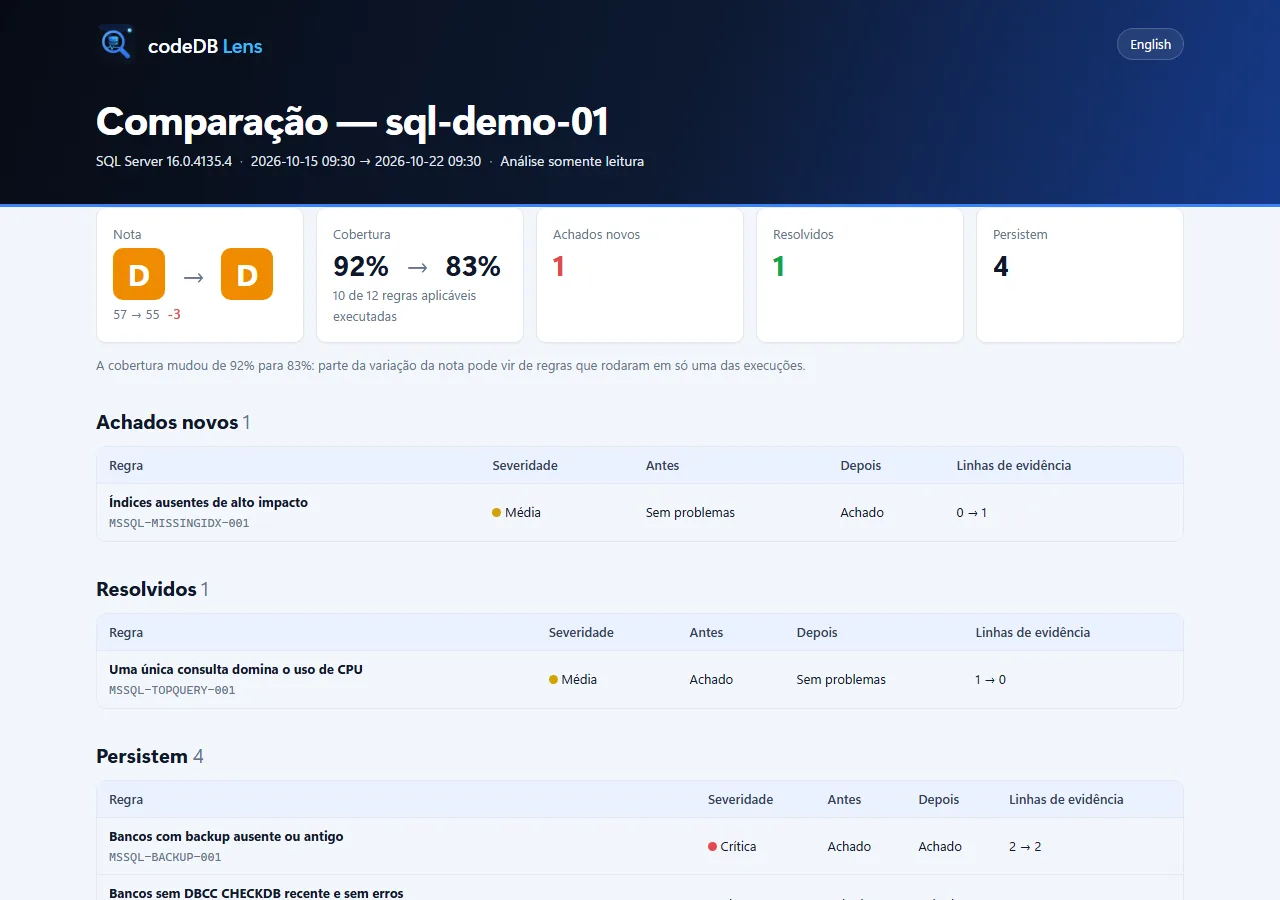Click rule Uma única consulta domina o uso de CPU
The height and width of the screenshot is (900, 1280).
click(x=236, y=669)
